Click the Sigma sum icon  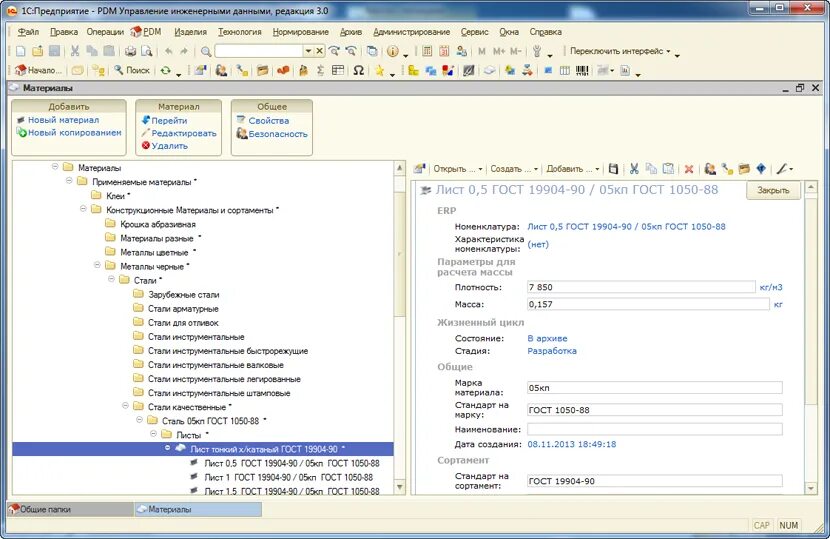point(320,70)
